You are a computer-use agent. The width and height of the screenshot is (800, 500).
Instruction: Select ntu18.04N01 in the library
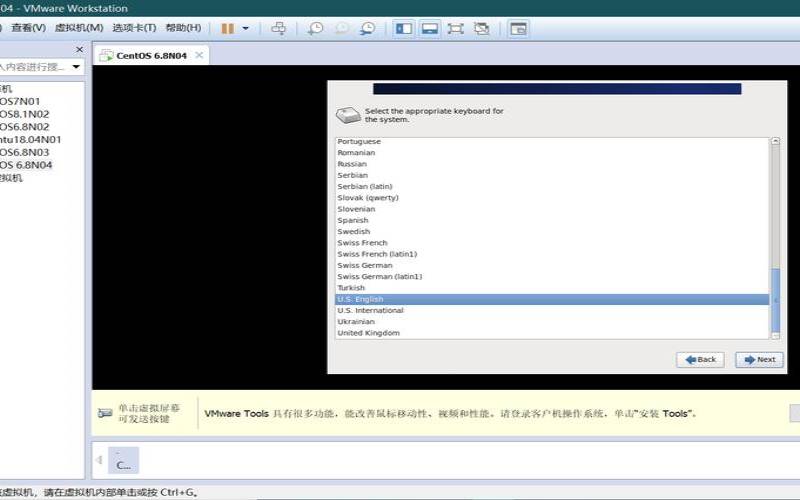(x=31, y=139)
